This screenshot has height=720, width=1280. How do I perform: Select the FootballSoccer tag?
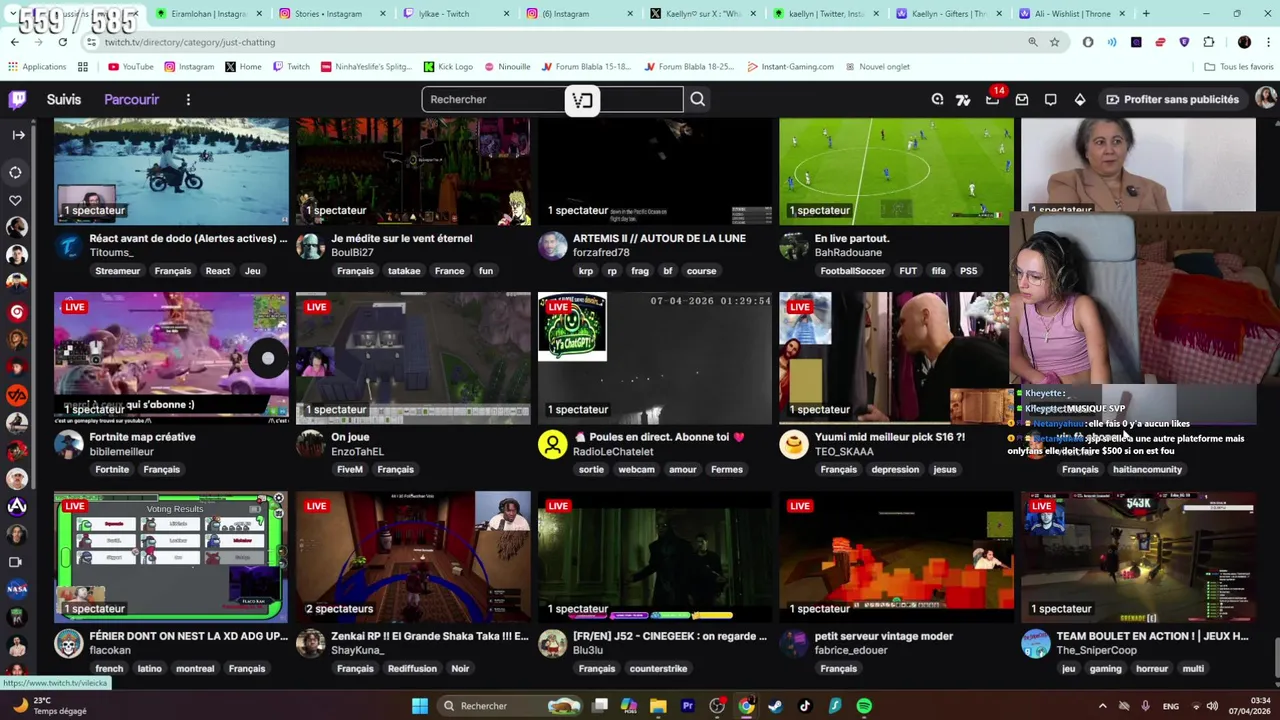pos(852,271)
